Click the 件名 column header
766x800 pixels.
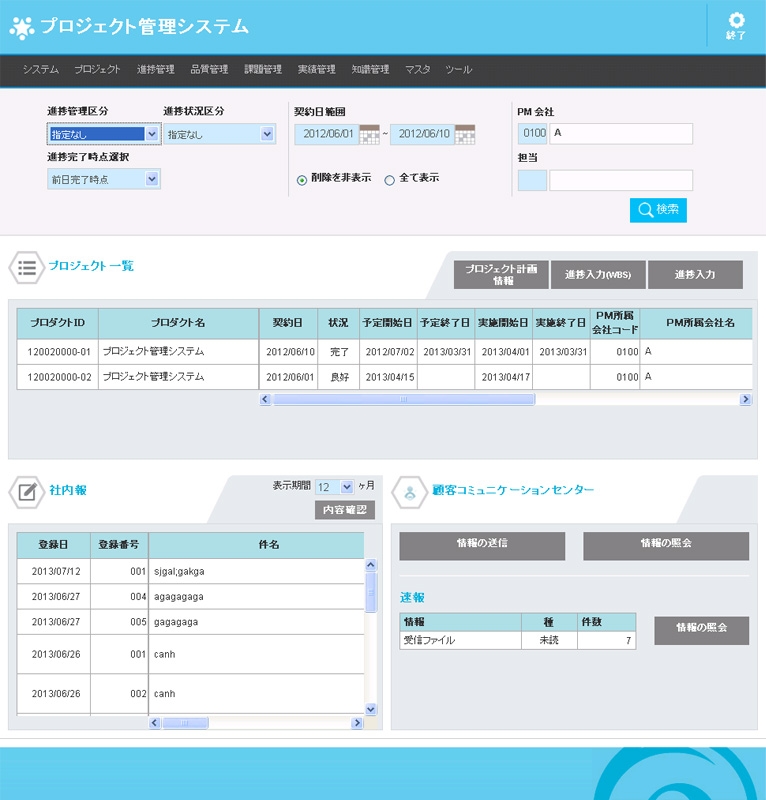[256, 545]
